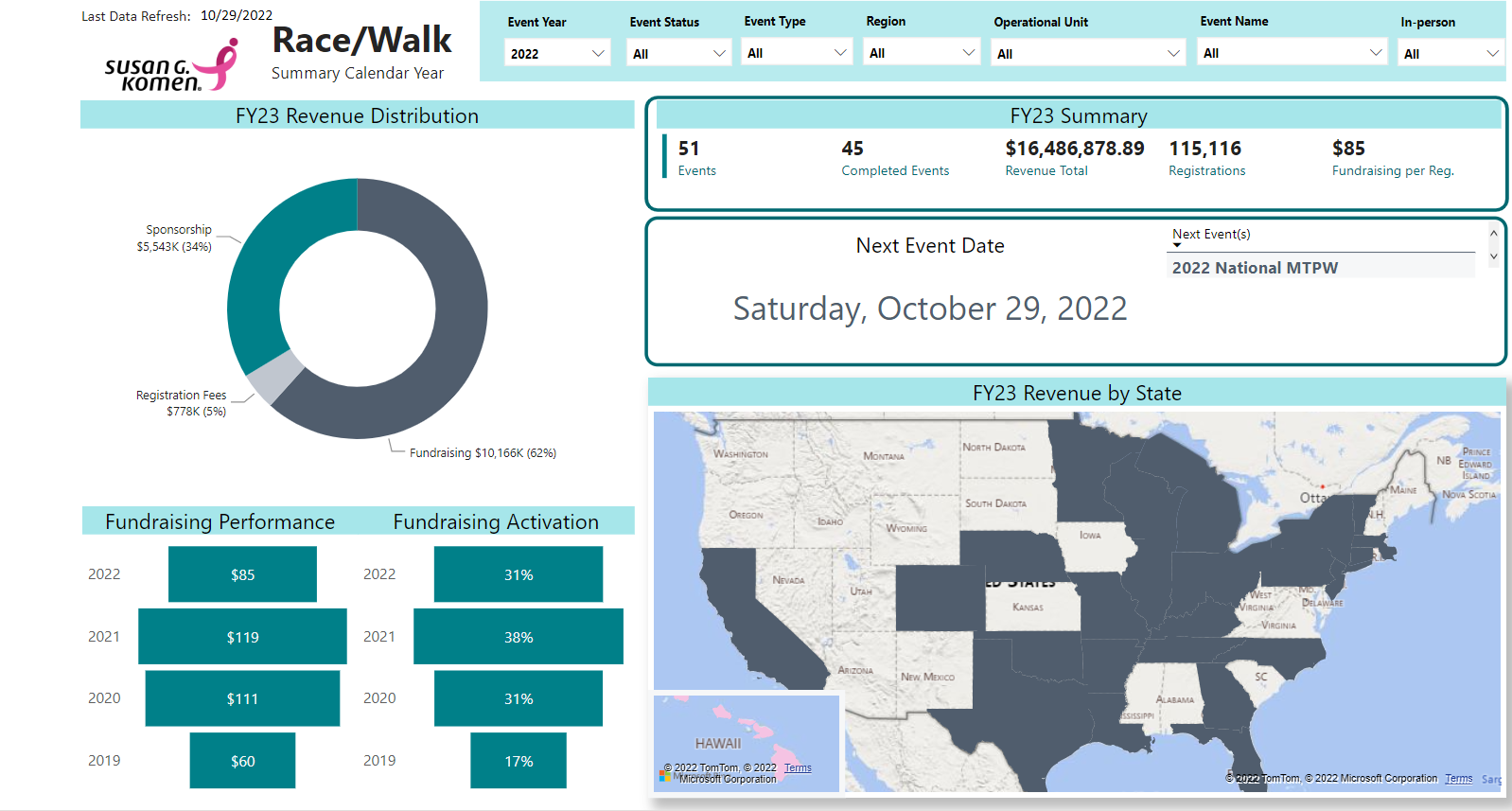Select the Next Event(s) column header

click(x=1211, y=234)
